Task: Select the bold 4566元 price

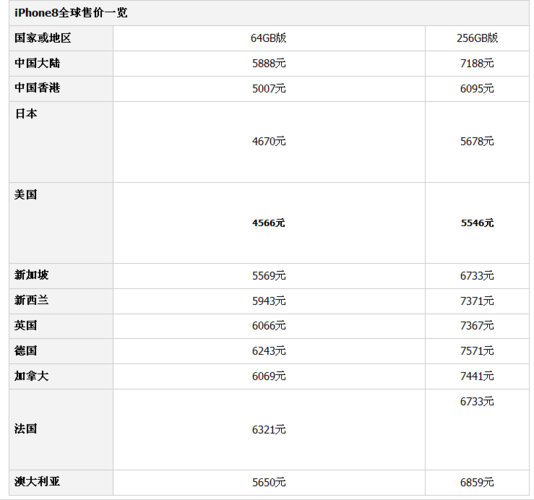Action: tap(269, 223)
